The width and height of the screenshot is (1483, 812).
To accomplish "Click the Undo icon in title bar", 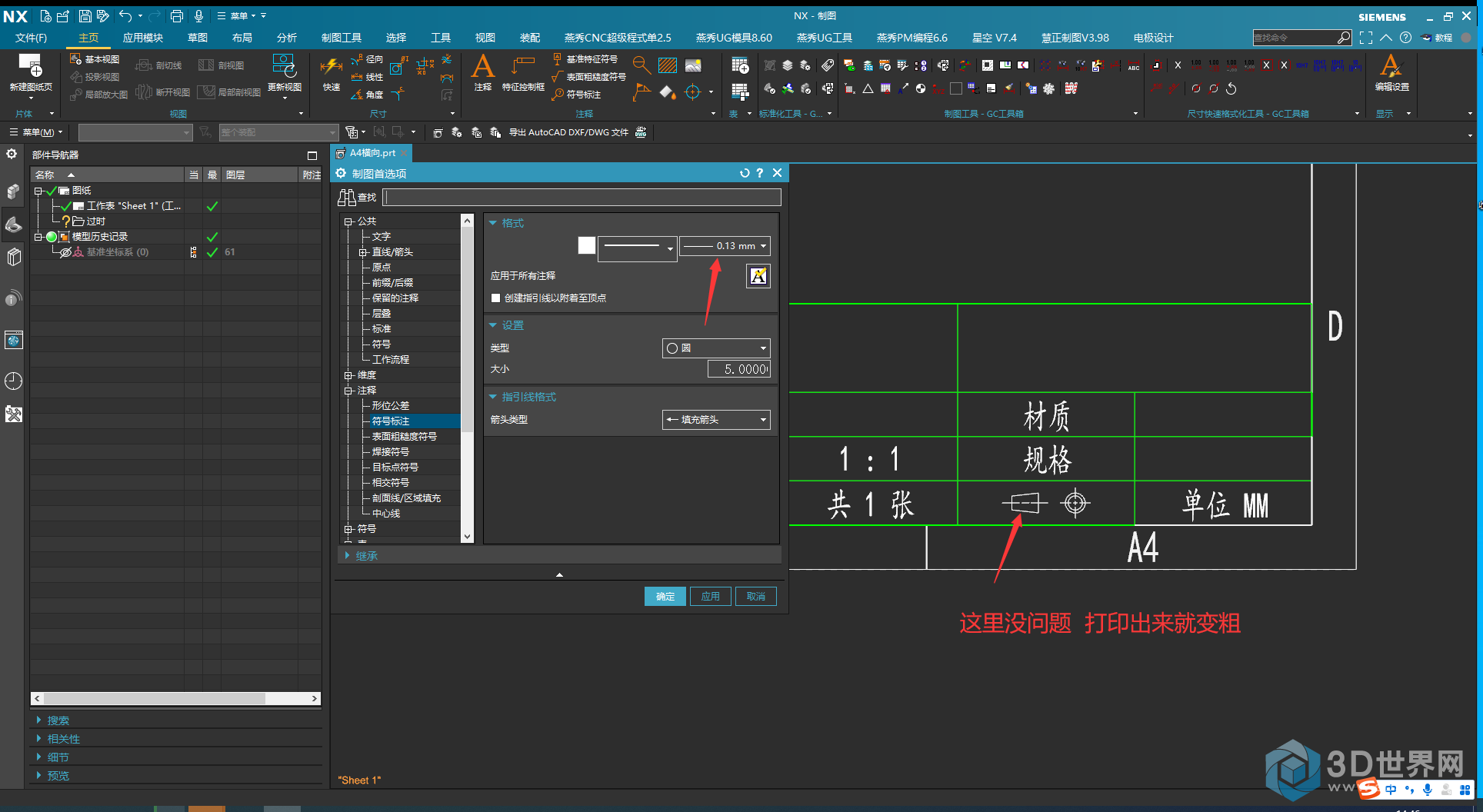I will click(x=125, y=15).
